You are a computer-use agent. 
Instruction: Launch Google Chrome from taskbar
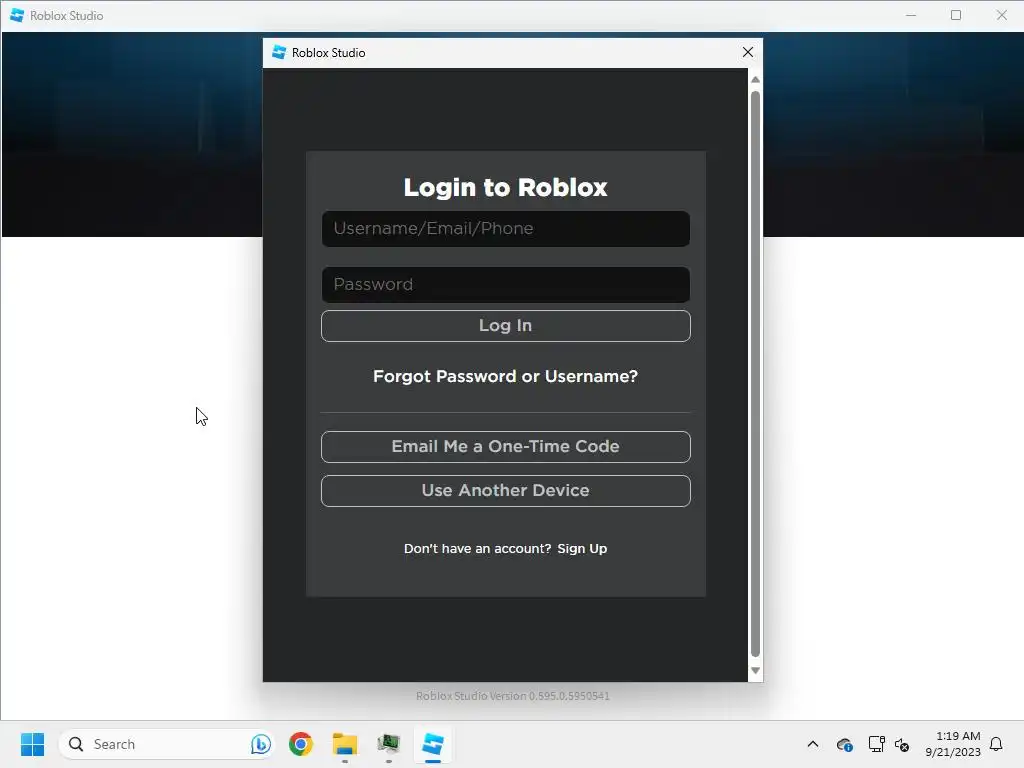(301, 744)
